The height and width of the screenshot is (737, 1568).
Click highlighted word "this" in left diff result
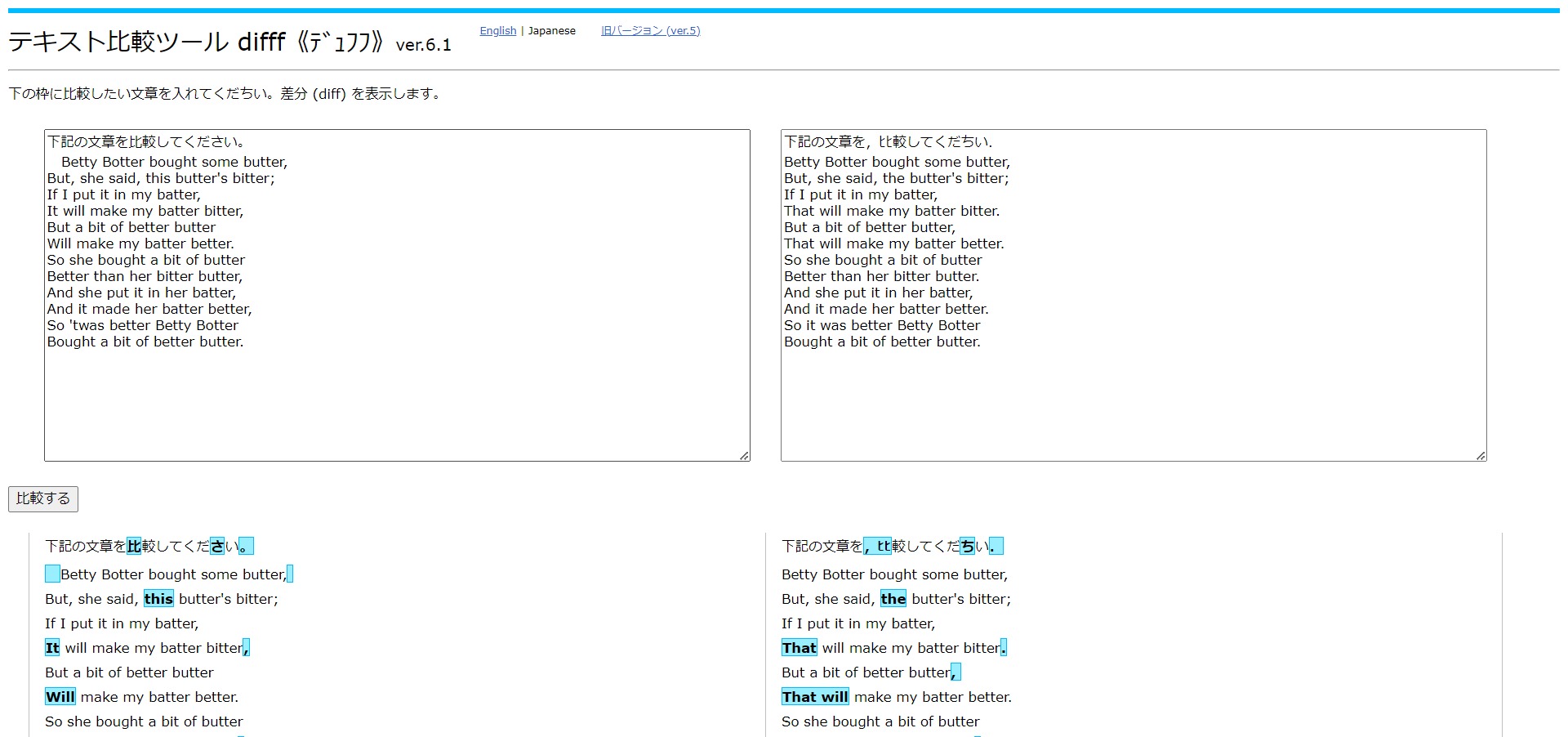tap(158, 599)
